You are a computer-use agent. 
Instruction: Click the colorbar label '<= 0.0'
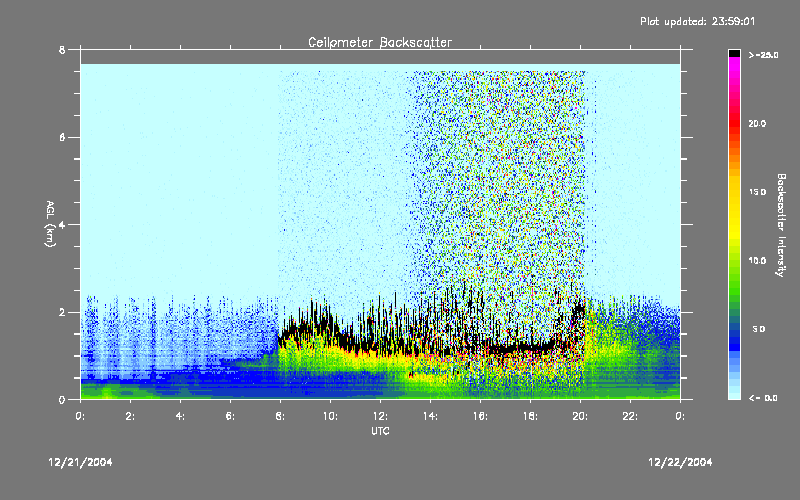(763, 398)
